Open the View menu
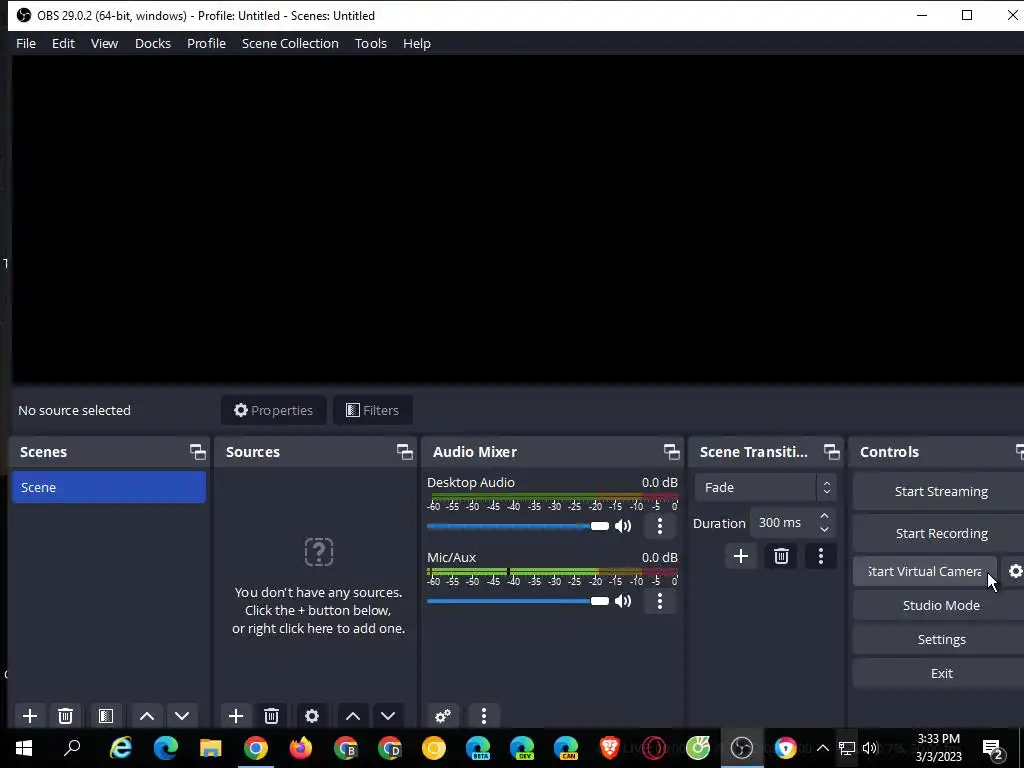The image size is (1024, 768). [104, 44]
